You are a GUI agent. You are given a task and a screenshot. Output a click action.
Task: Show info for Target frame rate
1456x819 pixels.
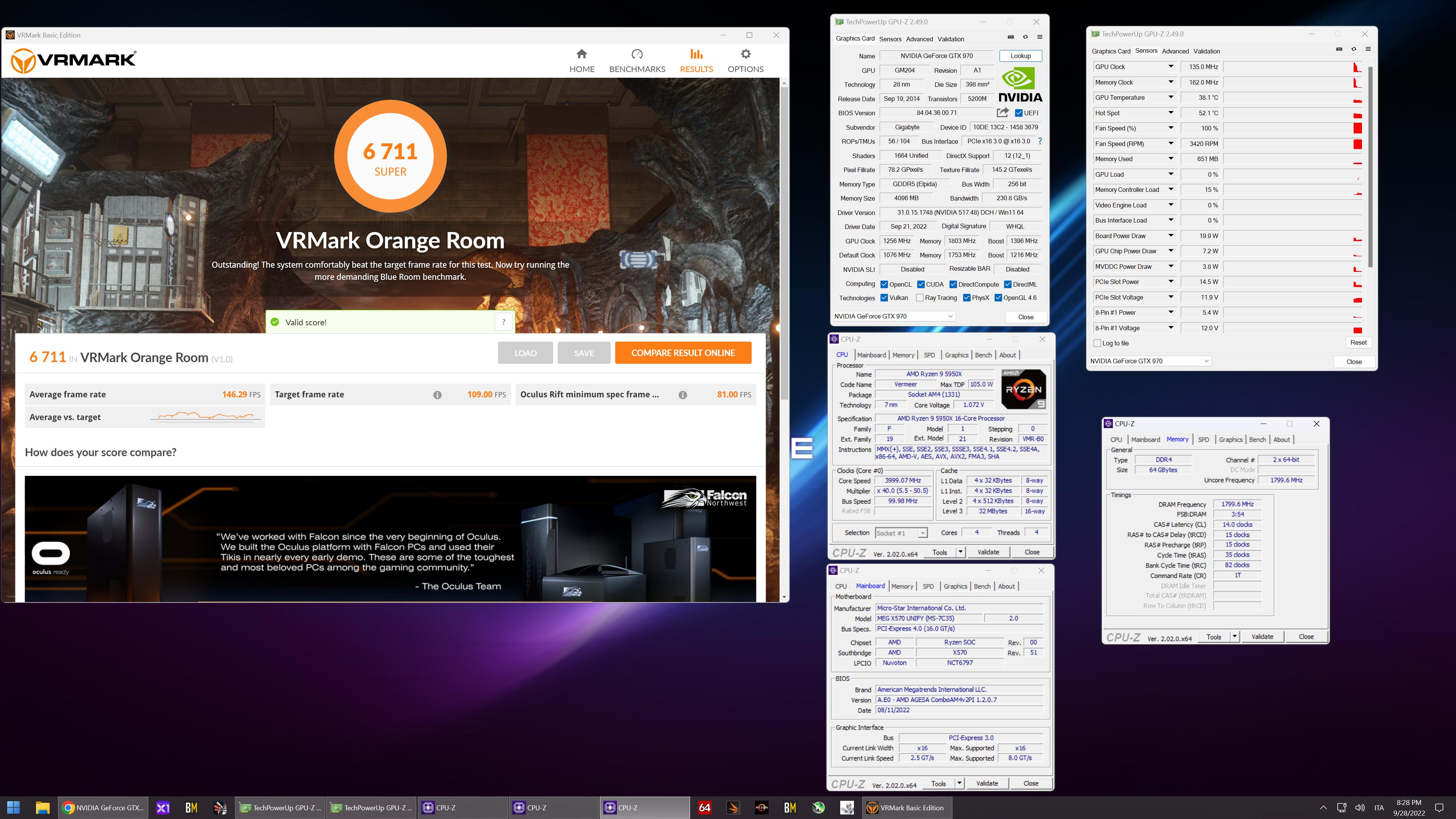tap(438, 395)
